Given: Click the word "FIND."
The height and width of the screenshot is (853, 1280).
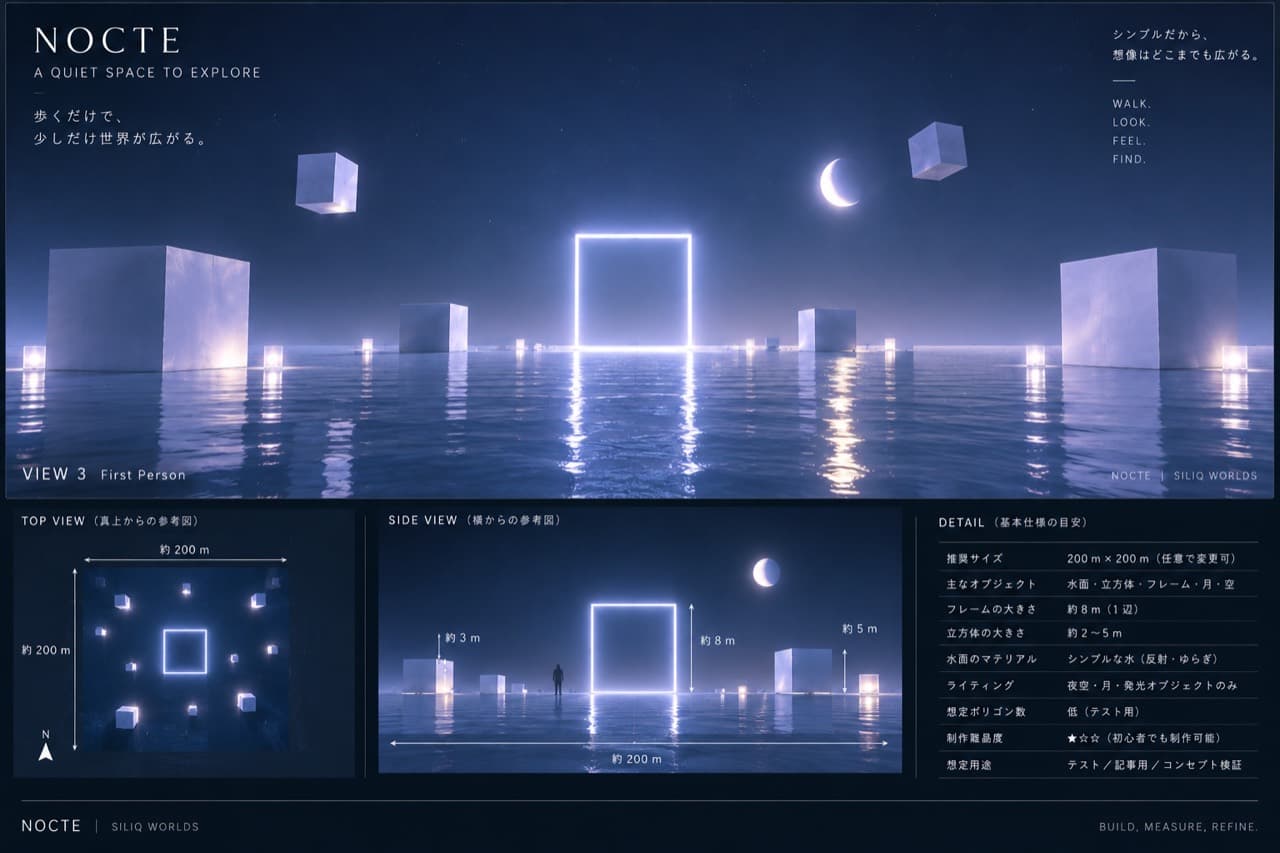Looking at the screenshot, I should (1129, 159).
